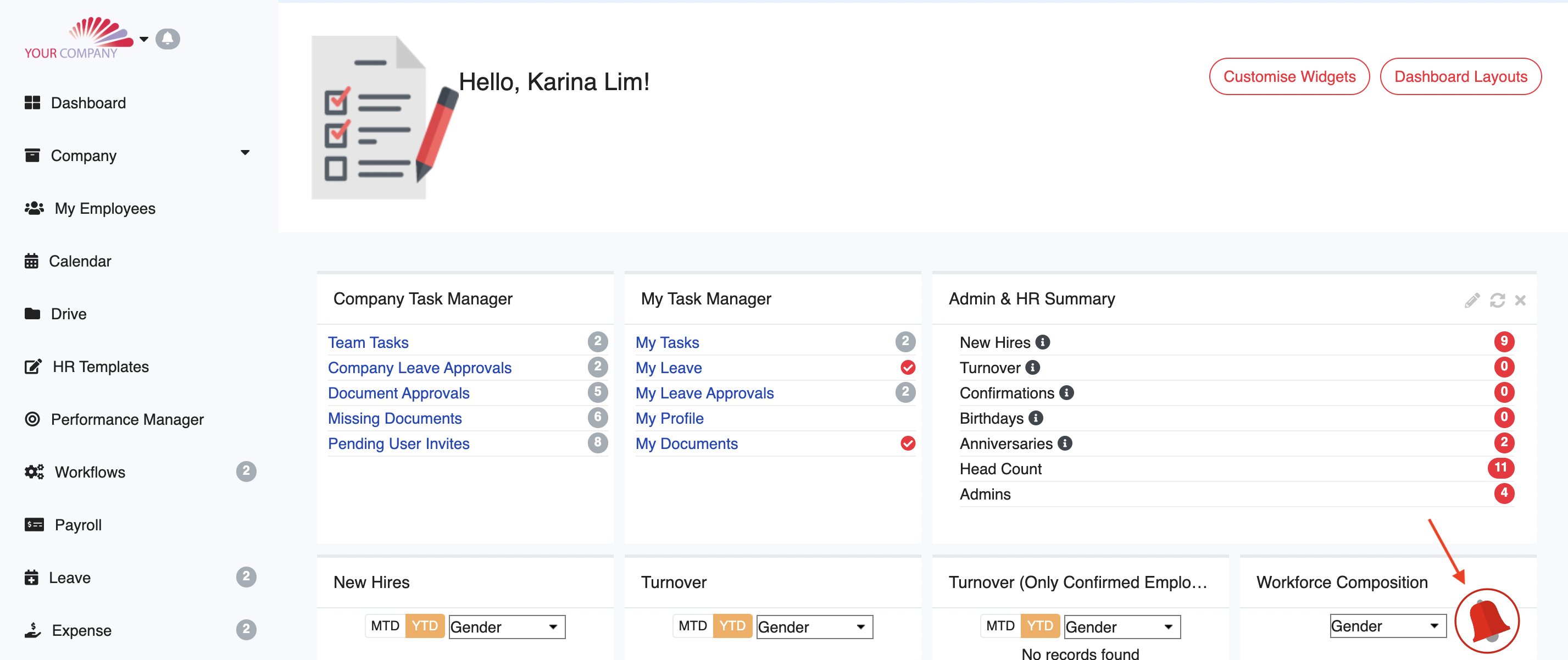
Task: Select YTD in the Turnover widget
Action: (732, 626)
